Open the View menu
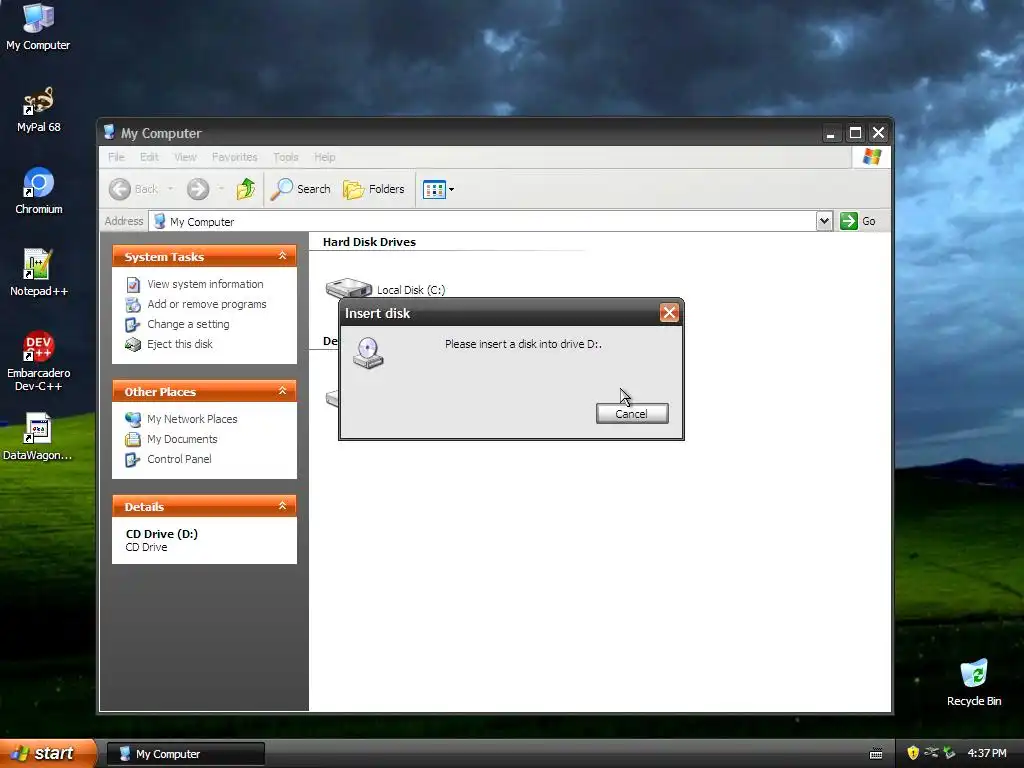This screenshot has width=1024, height=768. (185, 157)
